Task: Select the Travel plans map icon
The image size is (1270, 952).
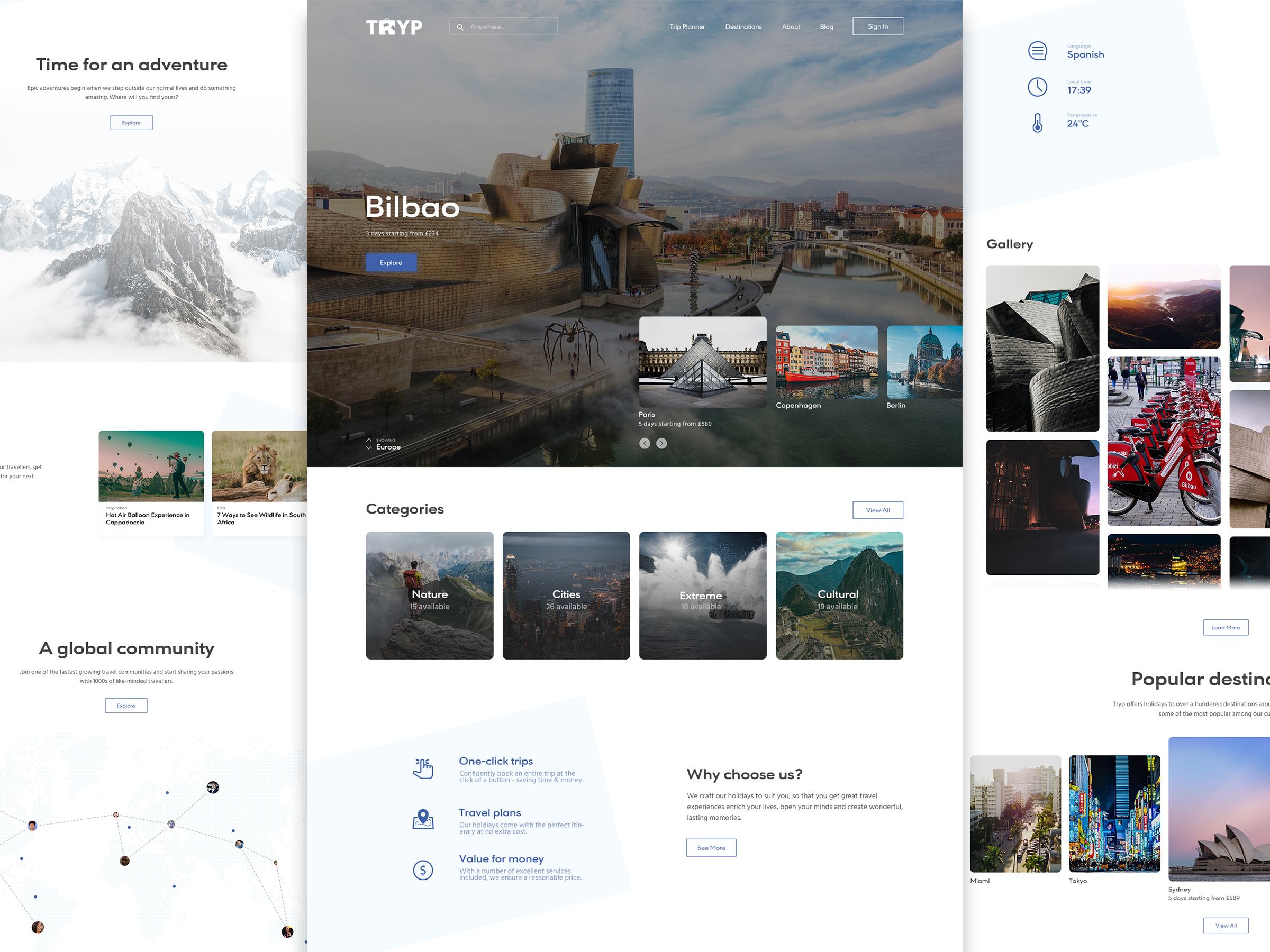Action: [x=423, y=819]
